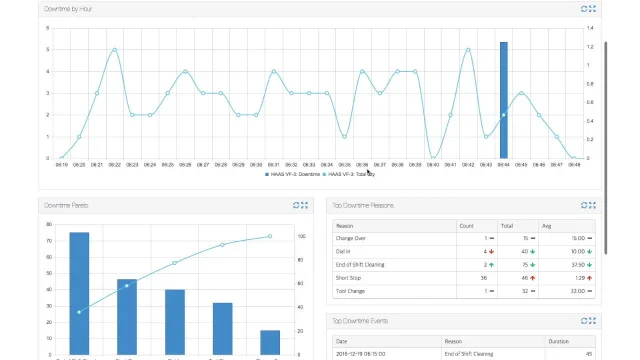
Task: Sort reasons table by Total column
Action: pyautogui.click(x=518, y=226)
